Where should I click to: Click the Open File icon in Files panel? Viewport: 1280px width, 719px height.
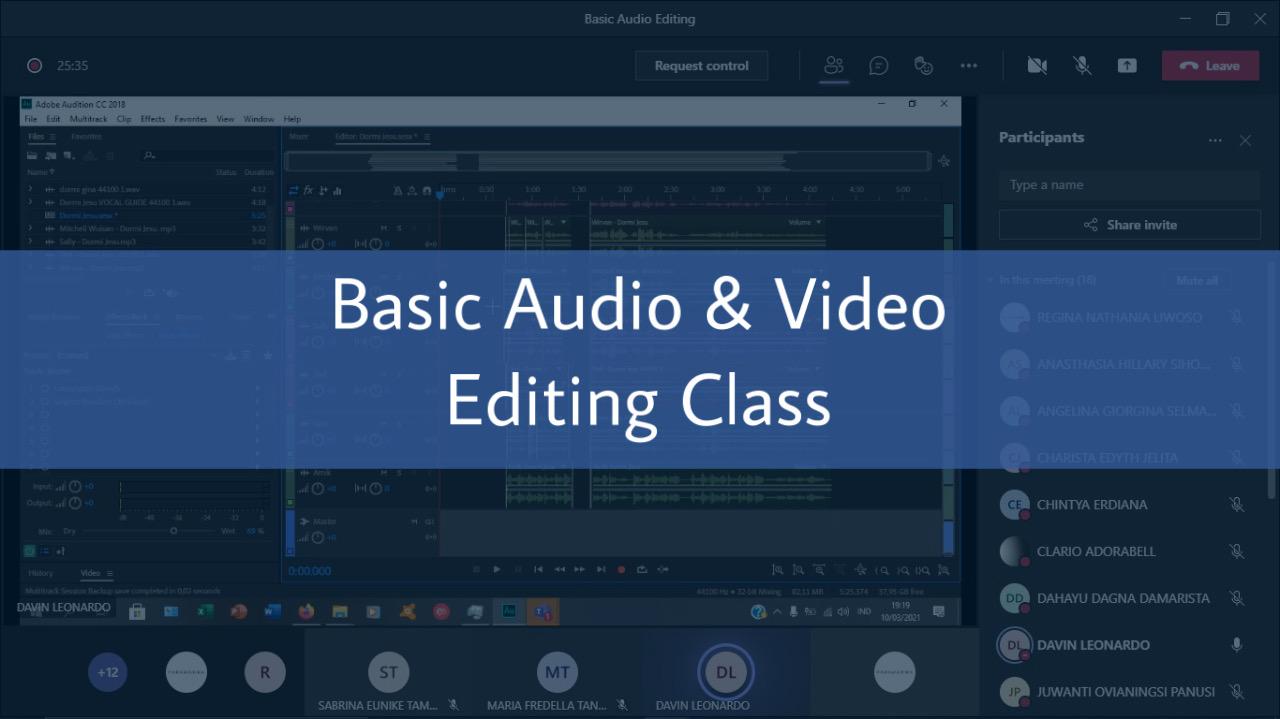click(33, 156)
